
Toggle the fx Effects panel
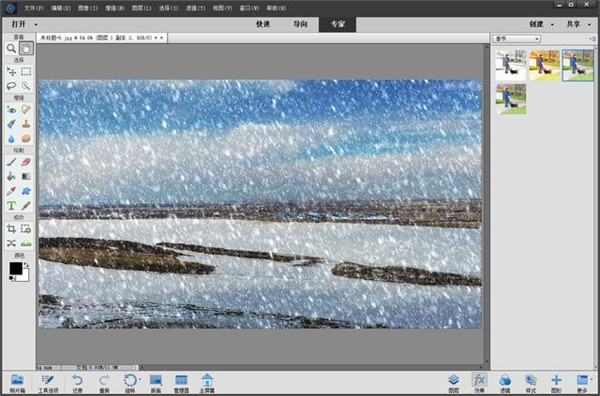(x=479, y=383)
